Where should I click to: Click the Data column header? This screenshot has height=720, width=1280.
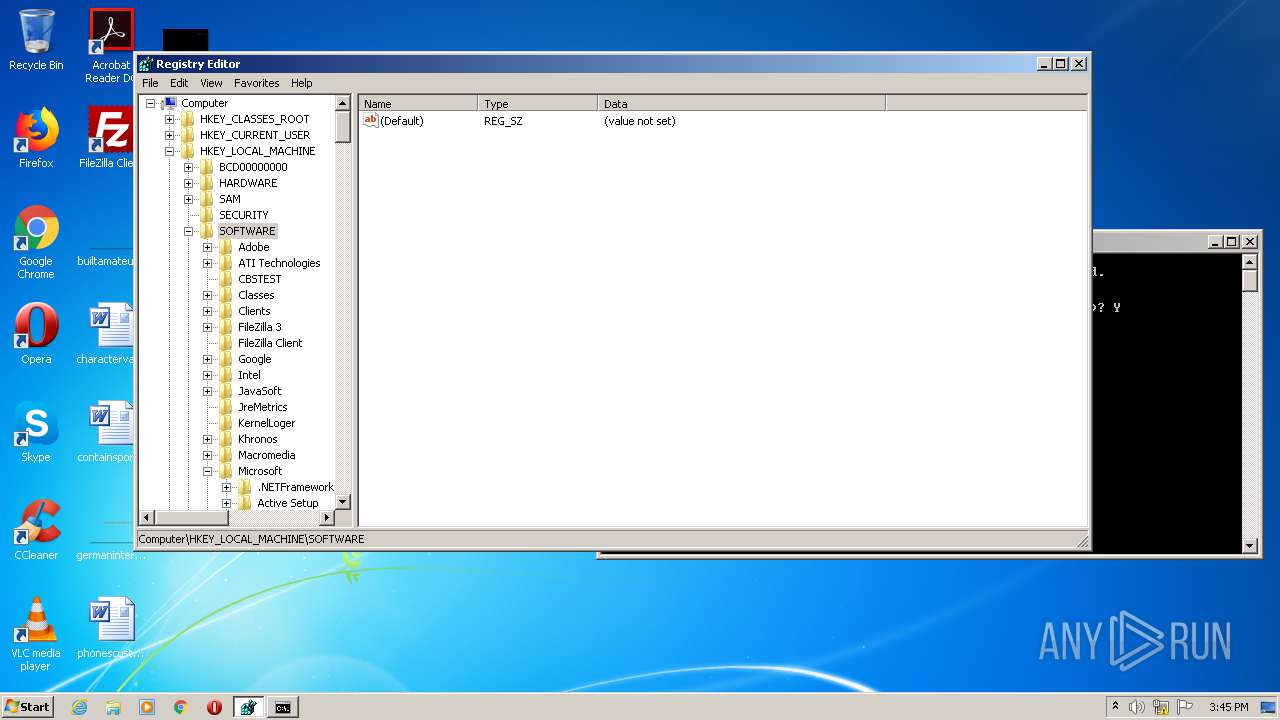coord(742,103)
